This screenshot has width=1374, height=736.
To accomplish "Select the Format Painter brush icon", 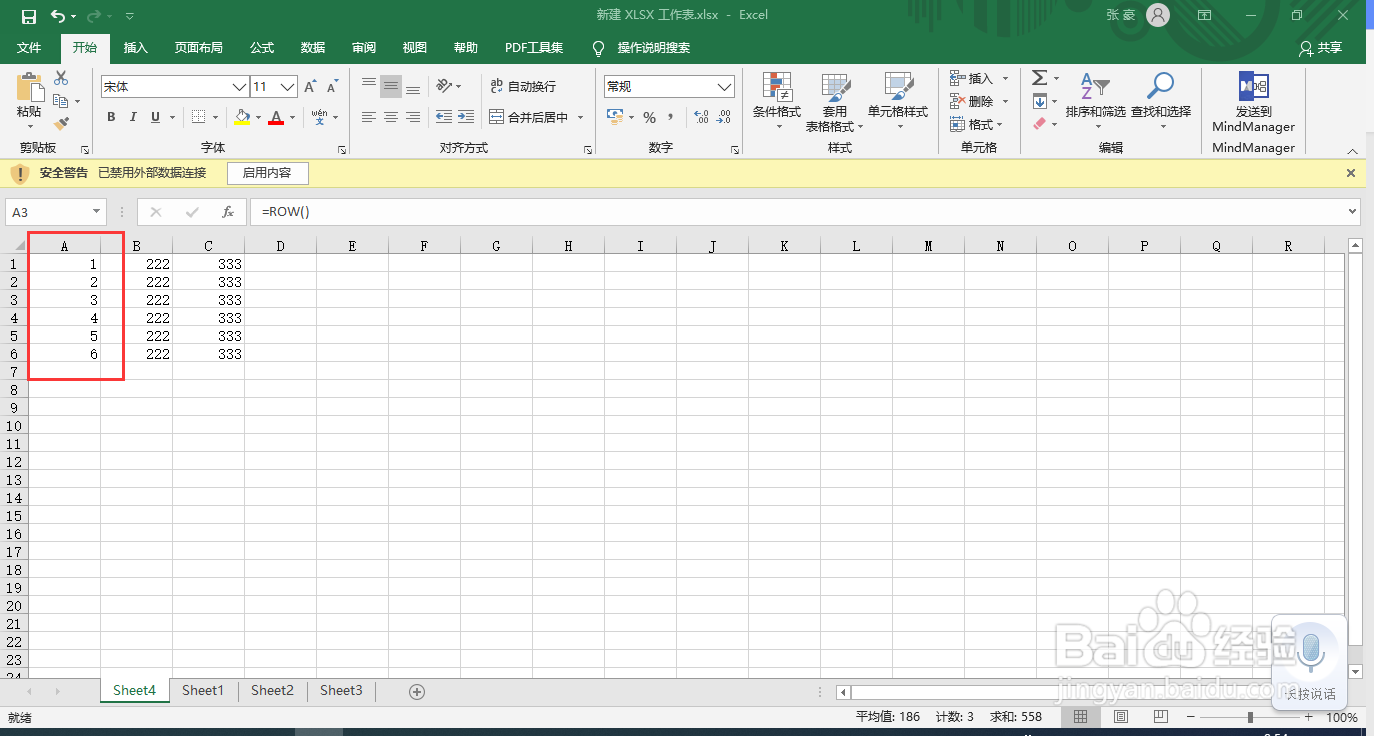I will pyautogui.click(x=62, y=123).
